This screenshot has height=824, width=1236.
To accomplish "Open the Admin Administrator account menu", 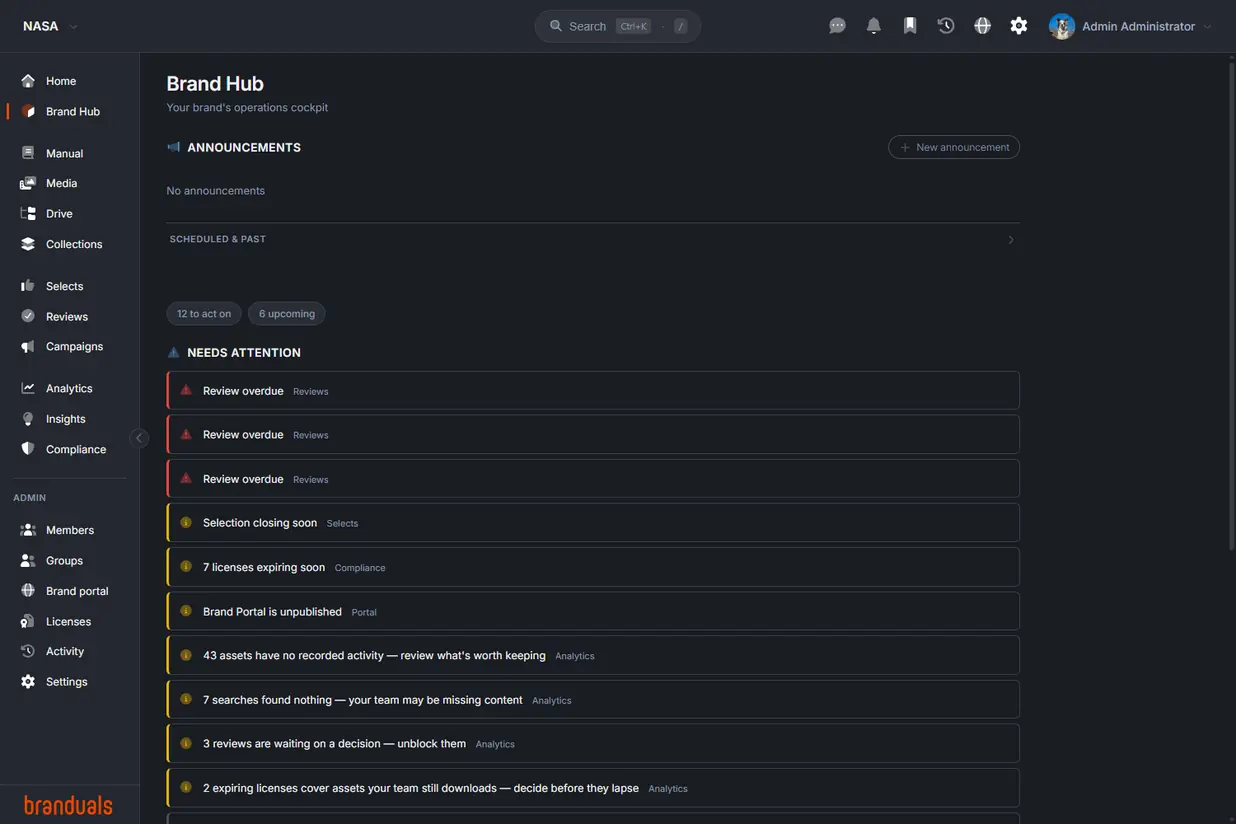I will 1131,26.
